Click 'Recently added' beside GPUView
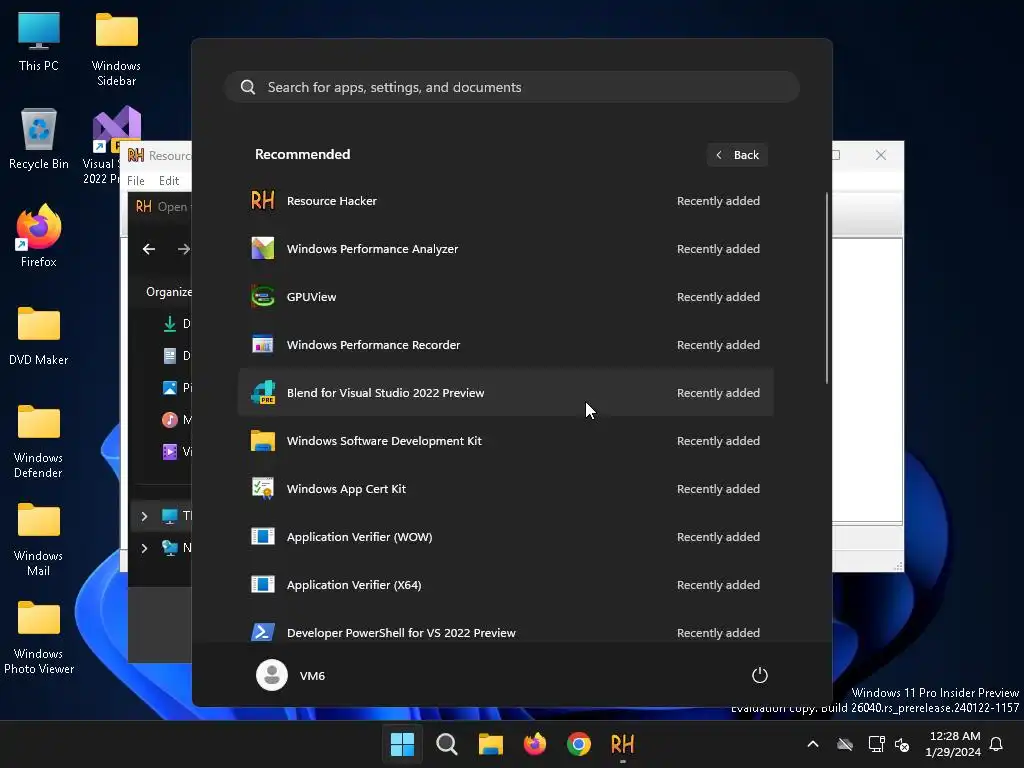 click(718, 296)
